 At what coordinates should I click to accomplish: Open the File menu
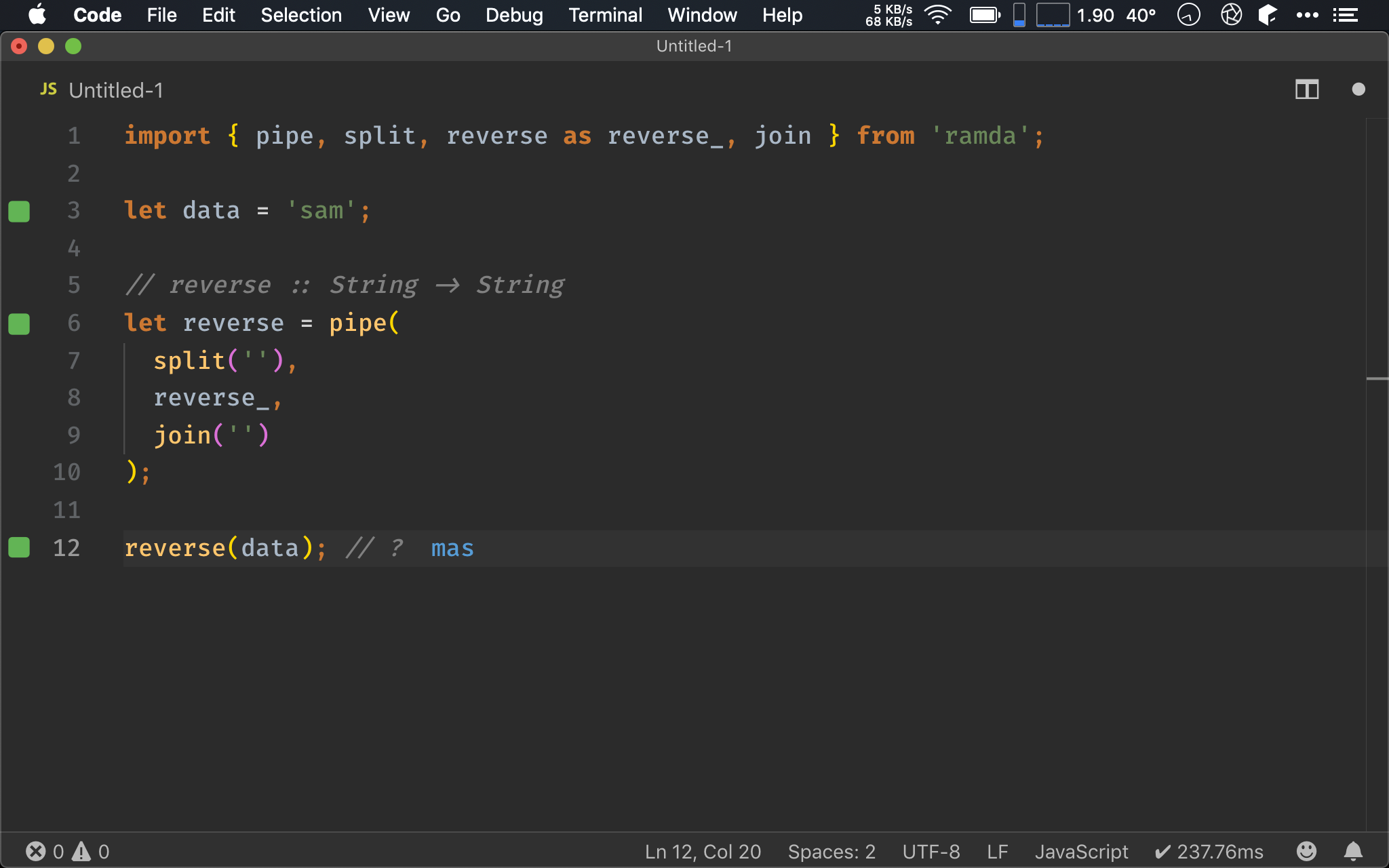pyautogui.click(x=161, y=15)
